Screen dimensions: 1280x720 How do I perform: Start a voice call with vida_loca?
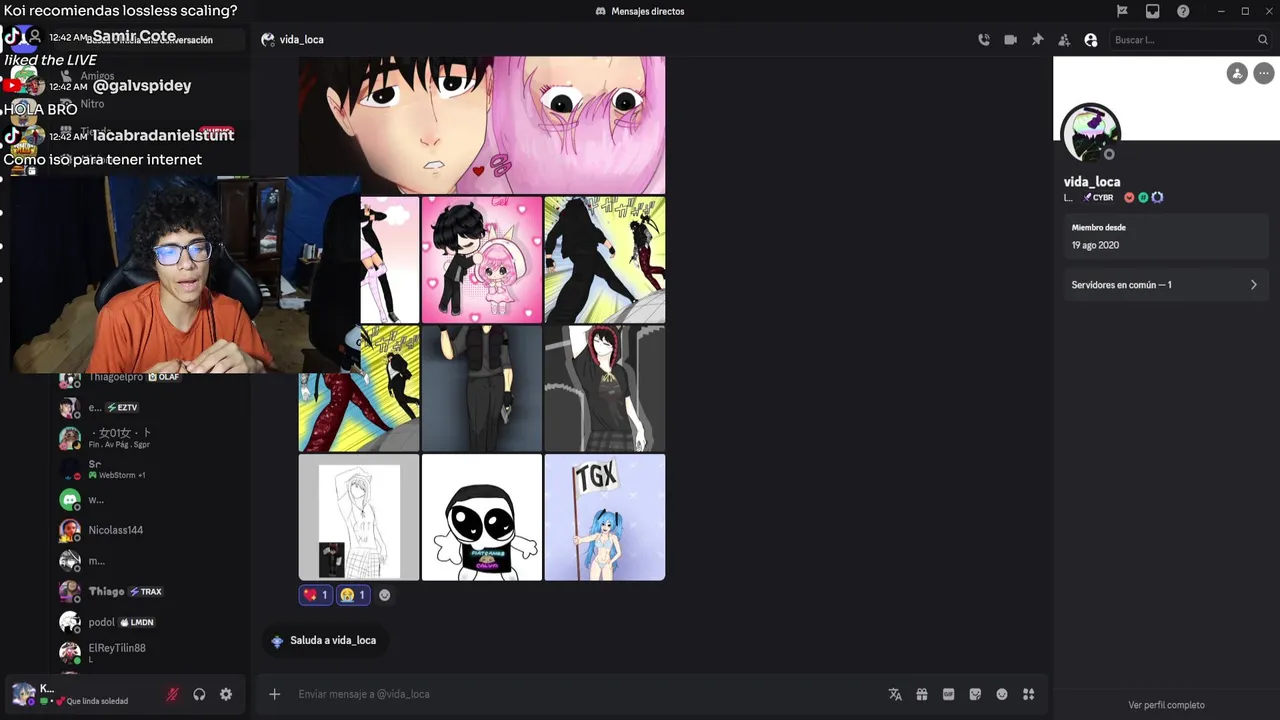tap(984, 40)
